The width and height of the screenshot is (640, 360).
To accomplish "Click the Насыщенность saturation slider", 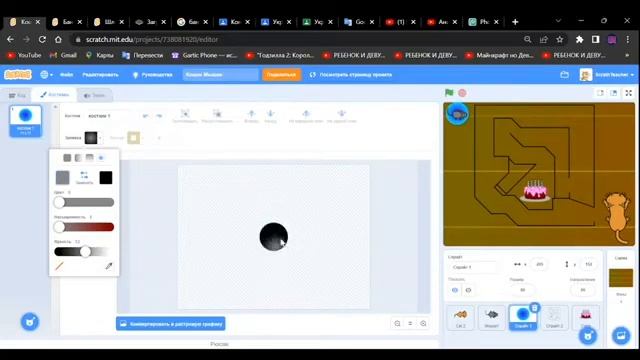I will (84, 227).
